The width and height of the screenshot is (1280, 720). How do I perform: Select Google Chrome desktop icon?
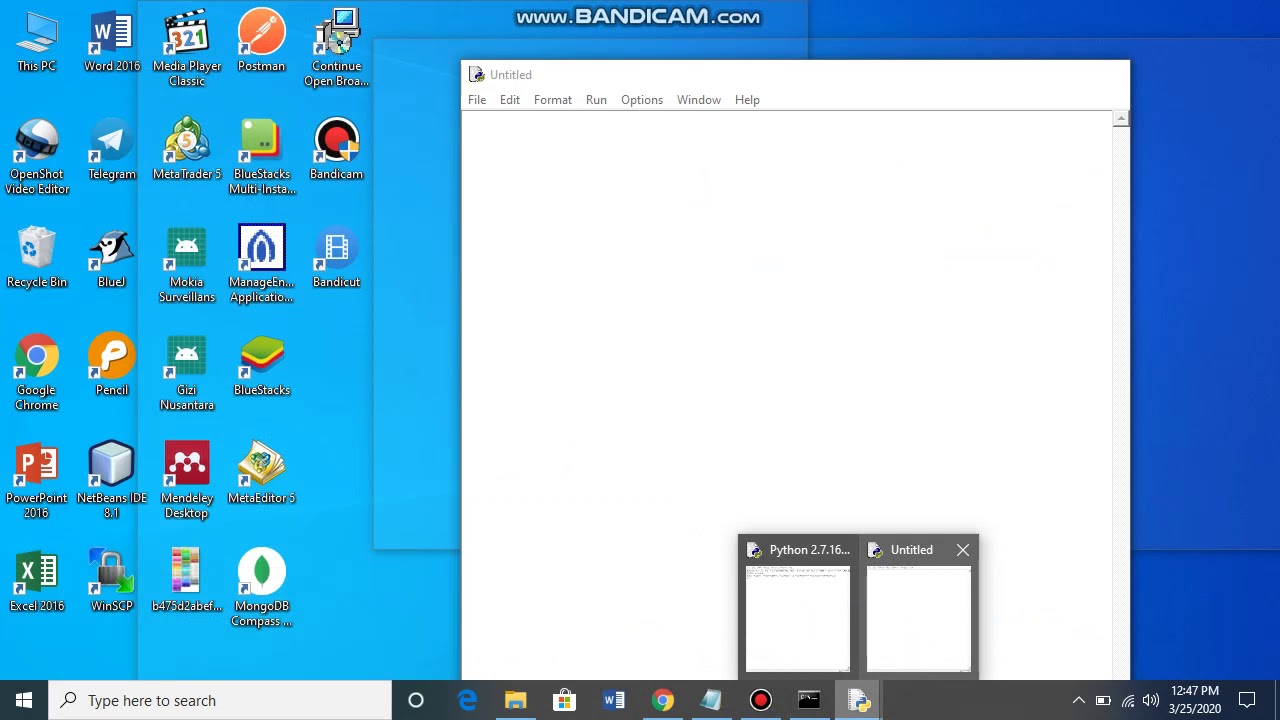[x=37, y=373]
